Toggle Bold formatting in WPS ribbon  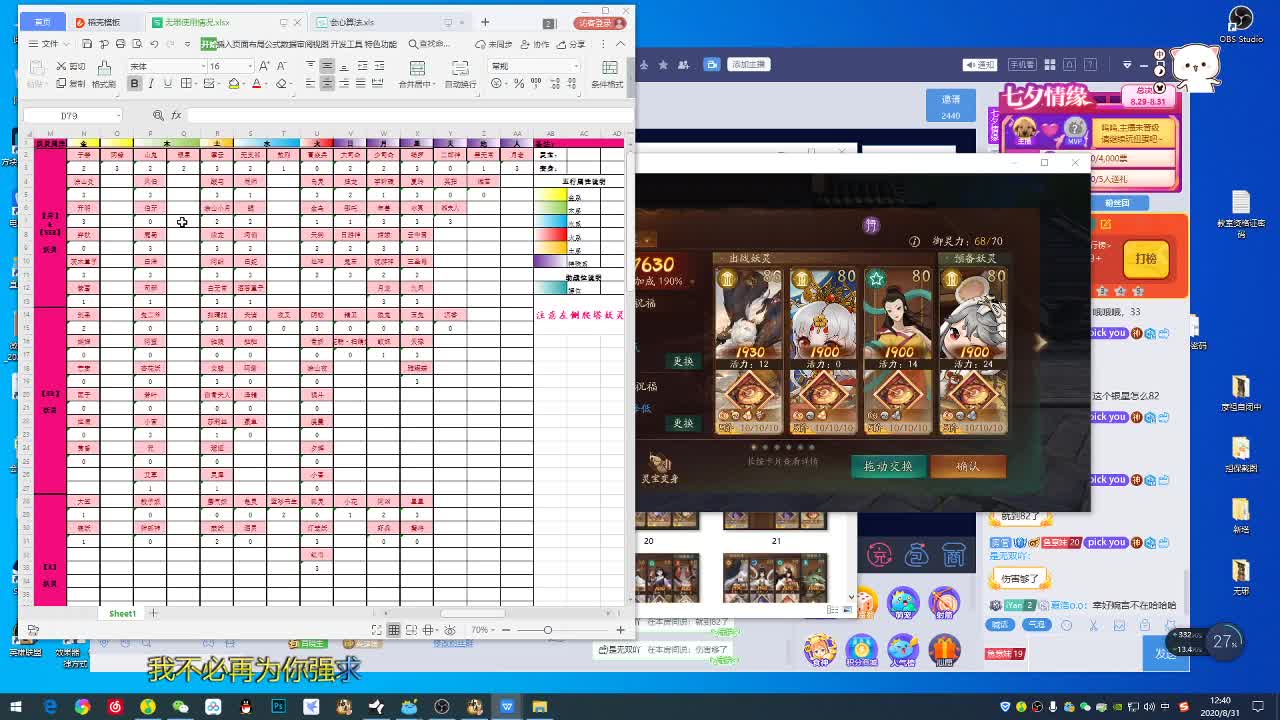click(x=134, y=83)
